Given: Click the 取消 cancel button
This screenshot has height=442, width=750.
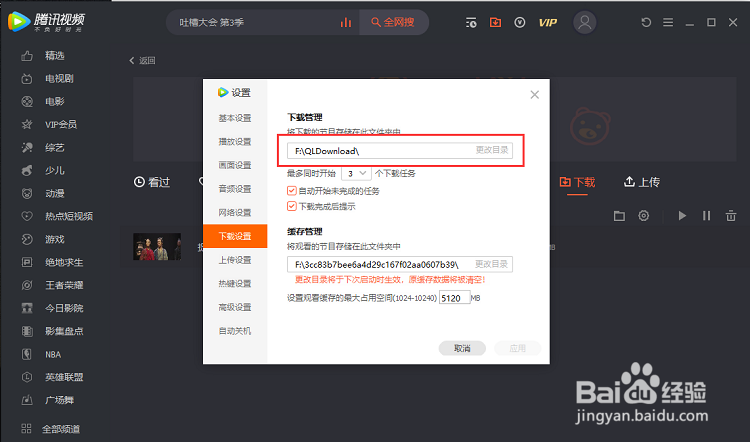Looking at the screenshot, I should (x=462, y=348).
